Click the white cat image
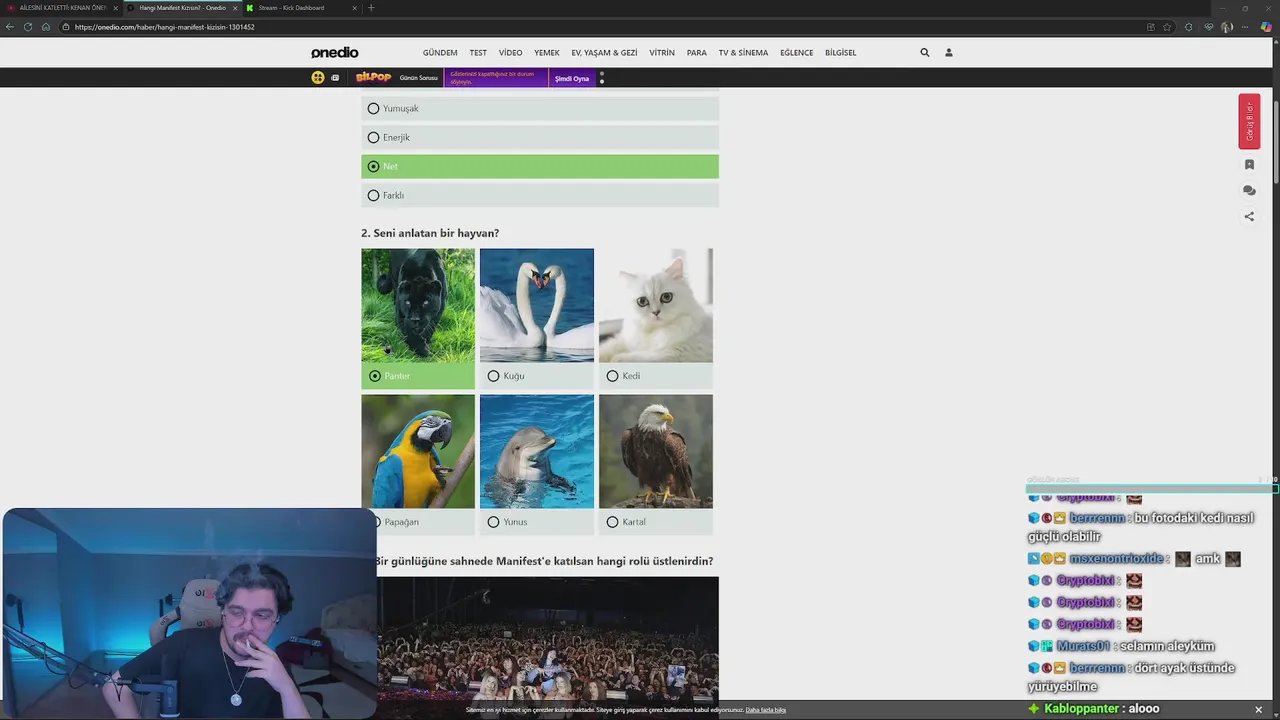This screenshot has width=1280, height=720. (x=656, y=305)
